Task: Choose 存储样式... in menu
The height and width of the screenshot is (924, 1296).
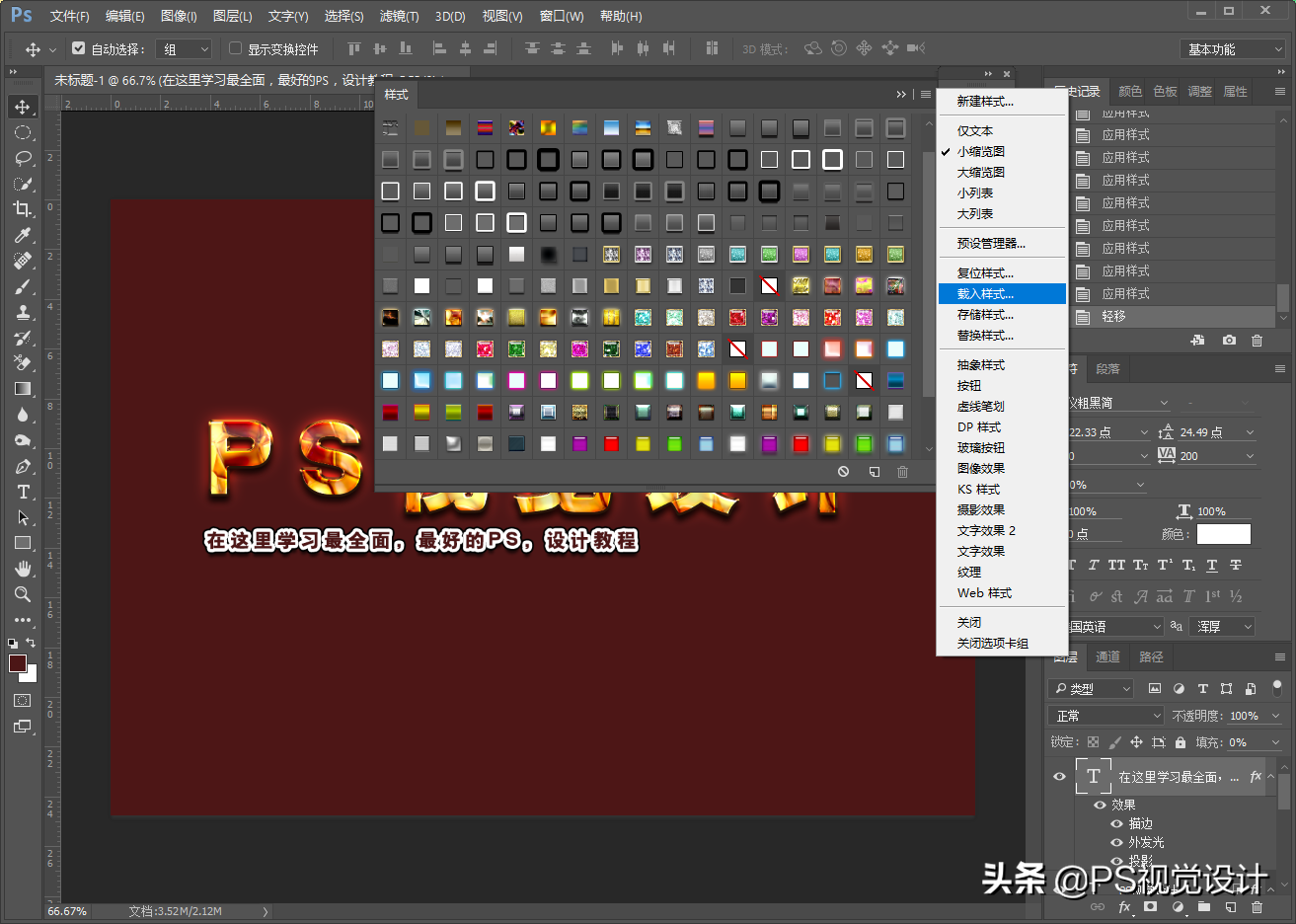Action: click(x=1002, y=314)
